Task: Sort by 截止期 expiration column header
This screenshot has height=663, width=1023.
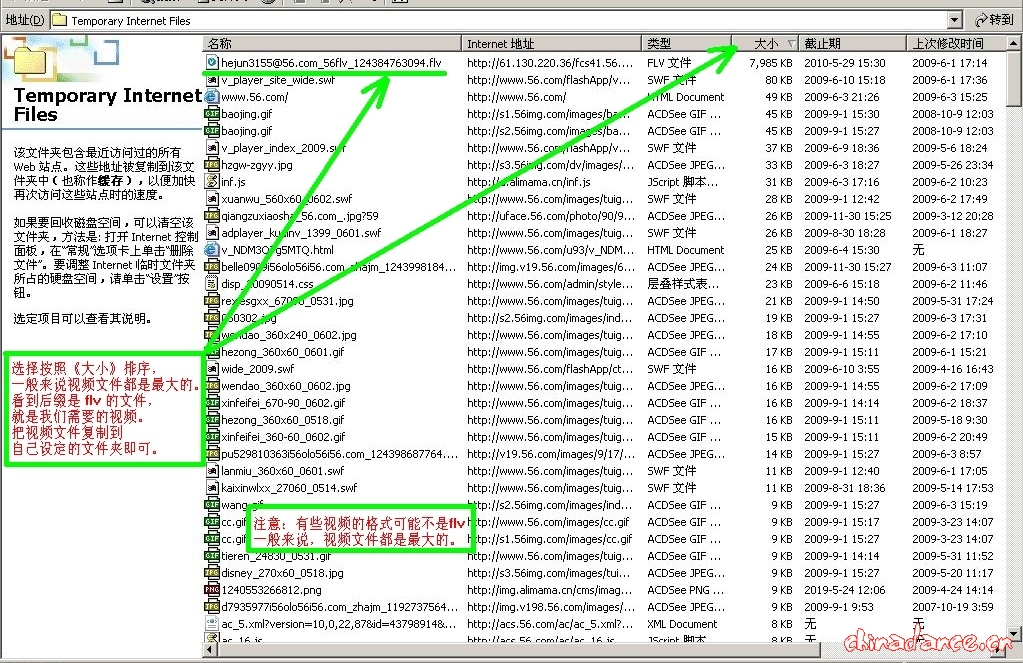Action: [852, 44]
